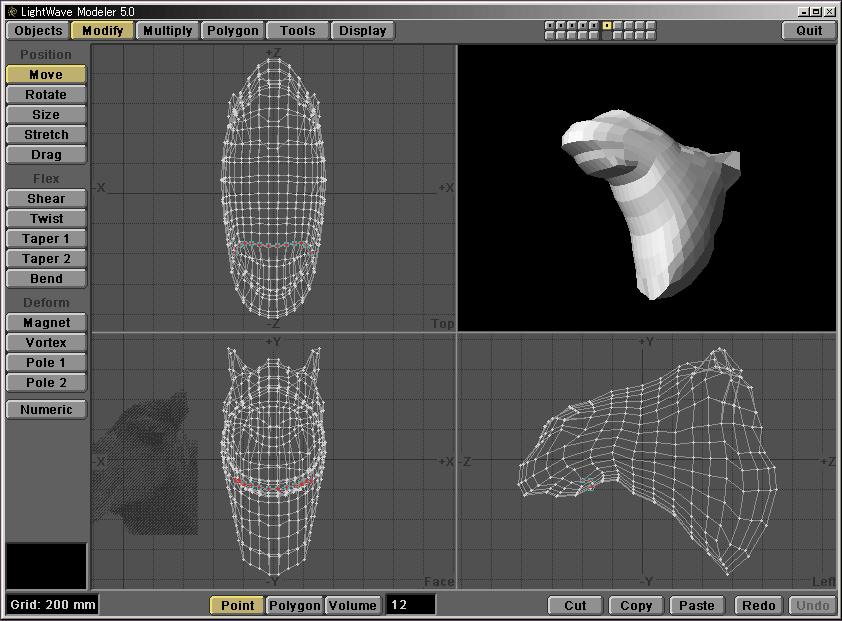
Task: Select the Rotate tool
Action: [46, 95]
